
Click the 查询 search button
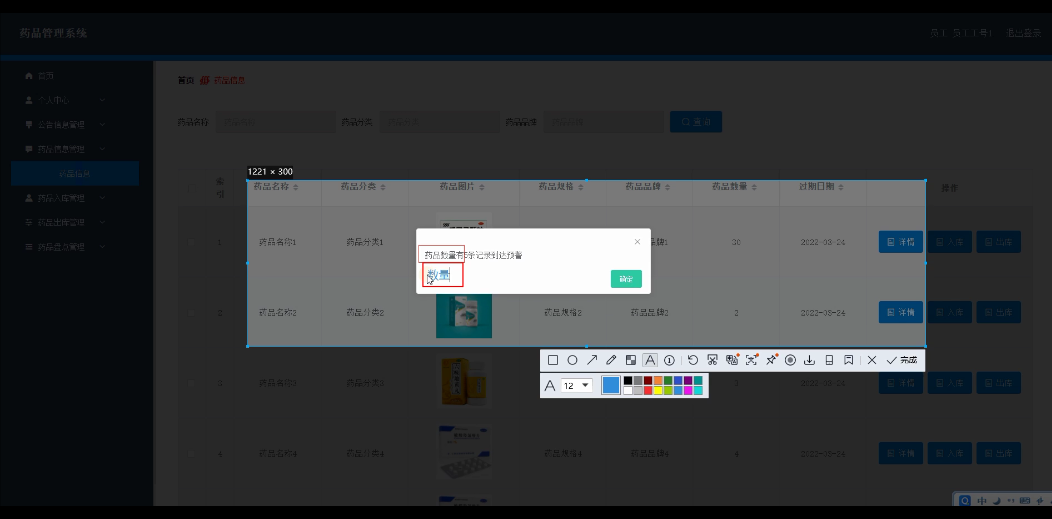coord(696,122)
